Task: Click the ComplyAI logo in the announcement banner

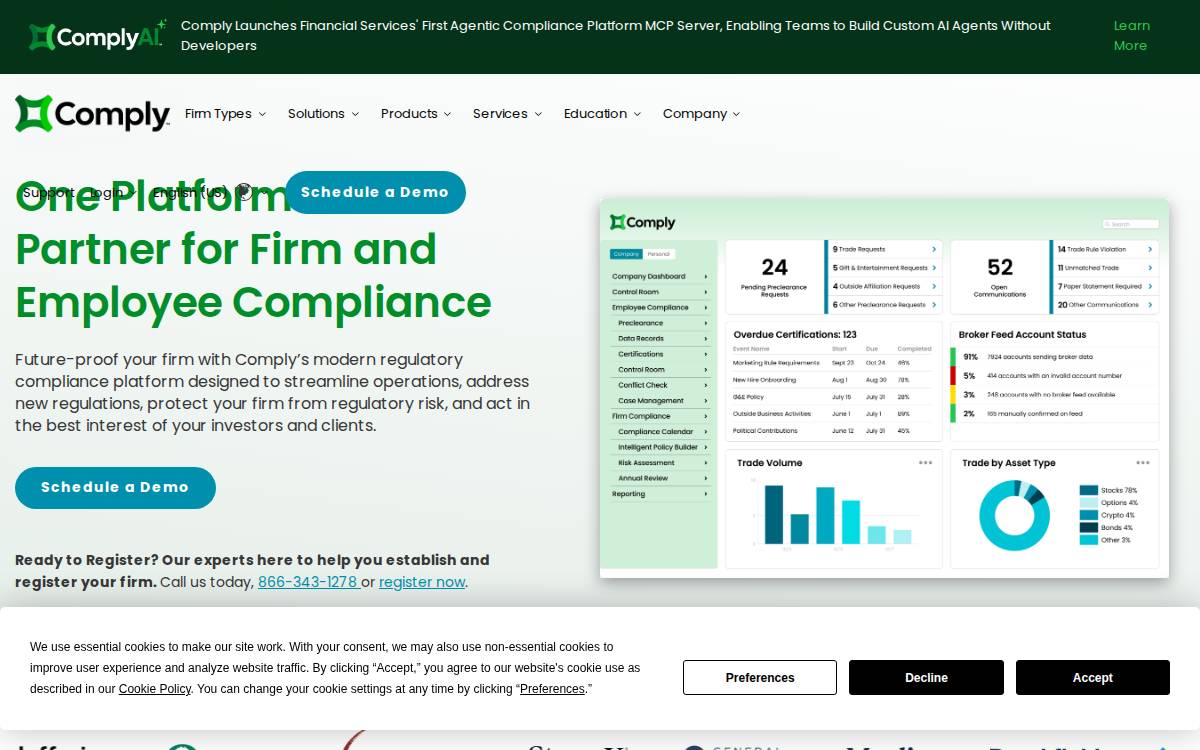Action: (98, 36)
